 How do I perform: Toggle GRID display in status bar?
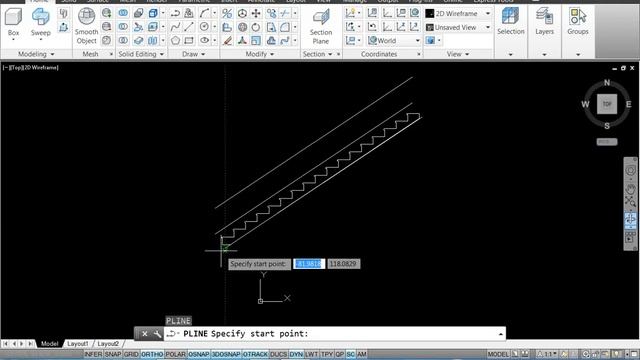pyautogui.click(x=131, y=354)
